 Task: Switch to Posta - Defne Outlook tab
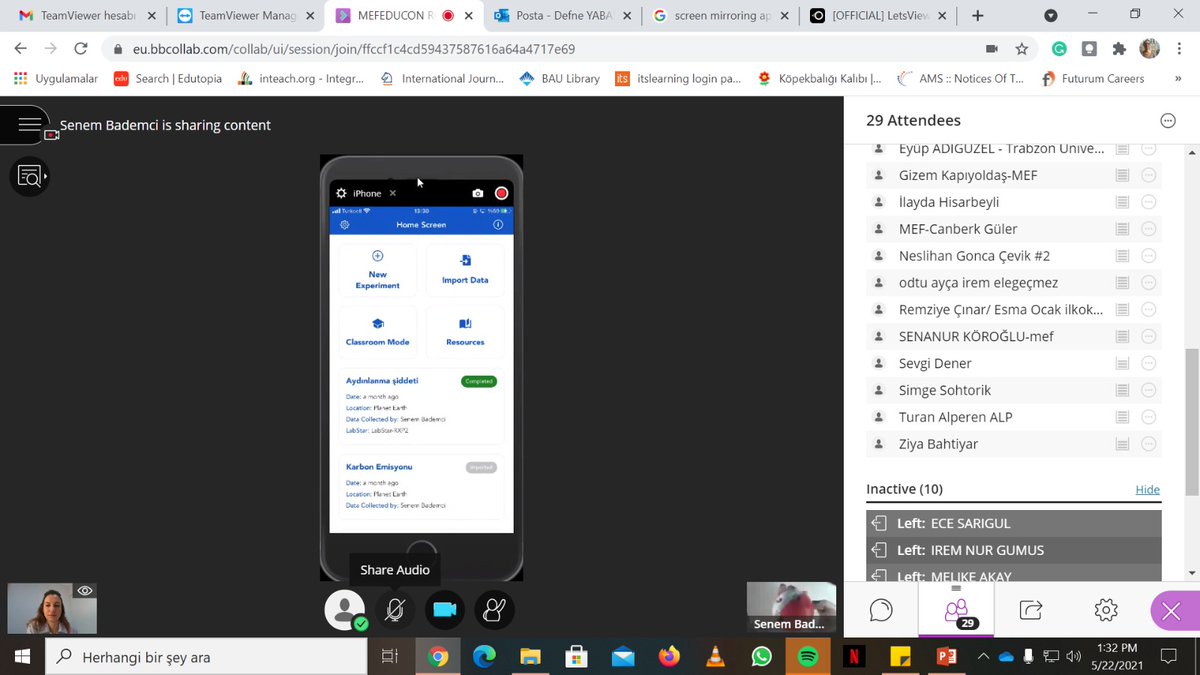point(562,16)
